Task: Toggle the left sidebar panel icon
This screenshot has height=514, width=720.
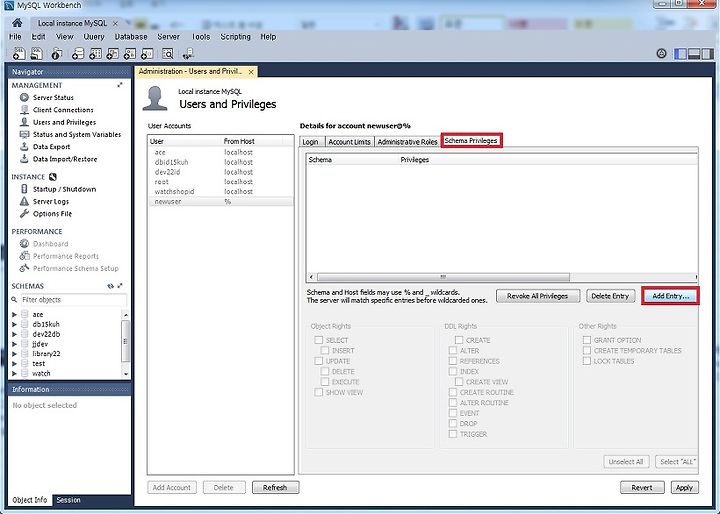Action: [x=680, y=54]
